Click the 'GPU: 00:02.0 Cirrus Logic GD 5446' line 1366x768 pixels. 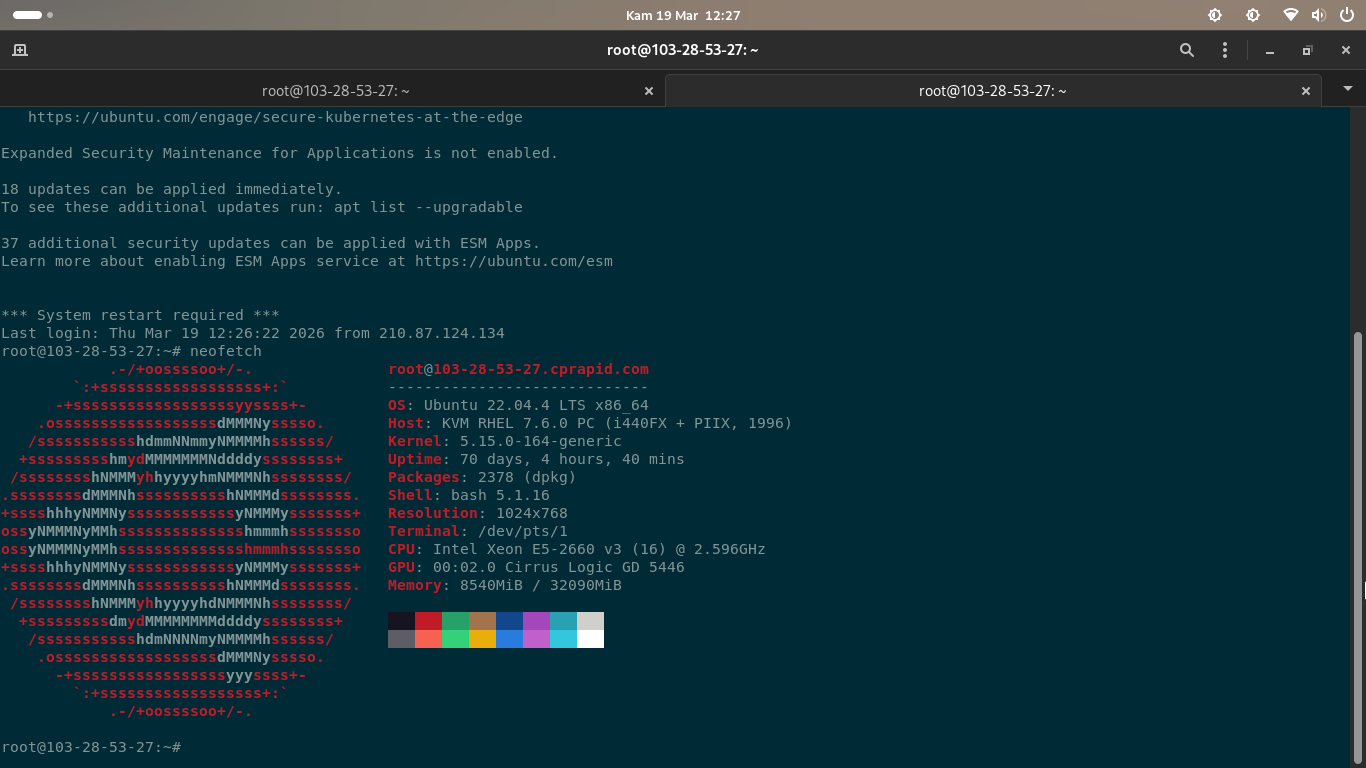pos(536,567)
